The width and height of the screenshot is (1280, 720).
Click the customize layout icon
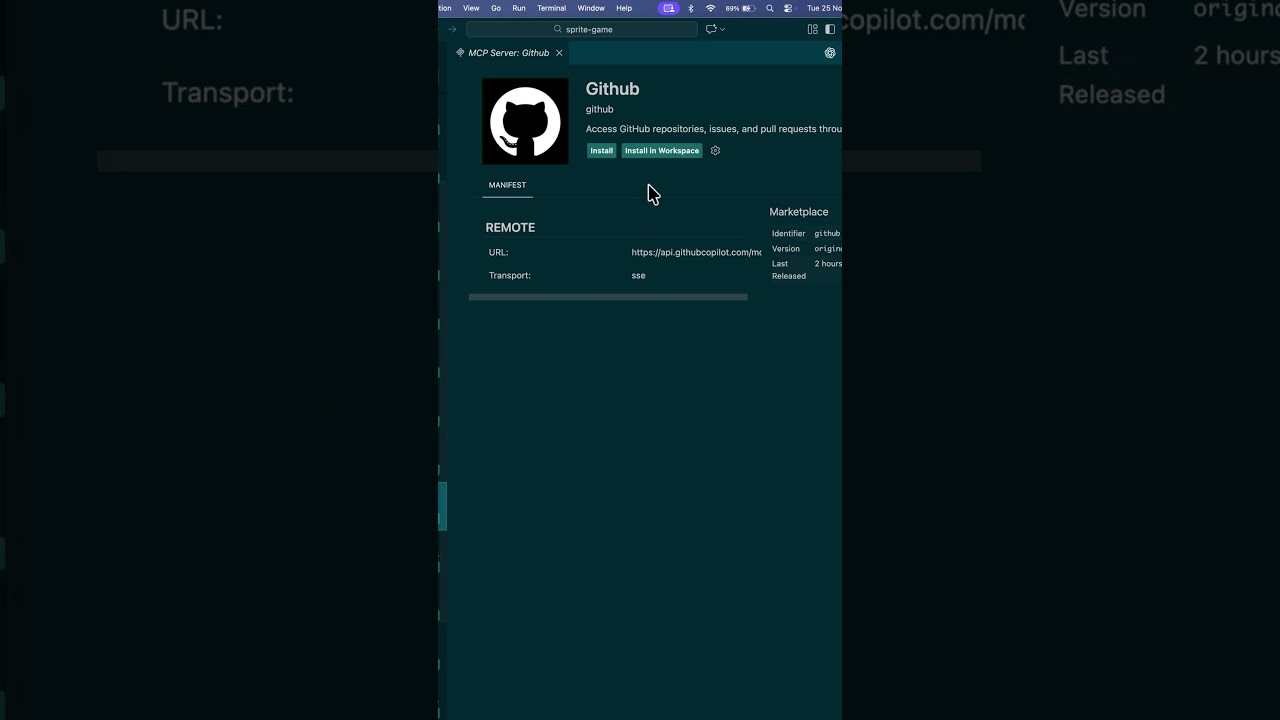813,29
